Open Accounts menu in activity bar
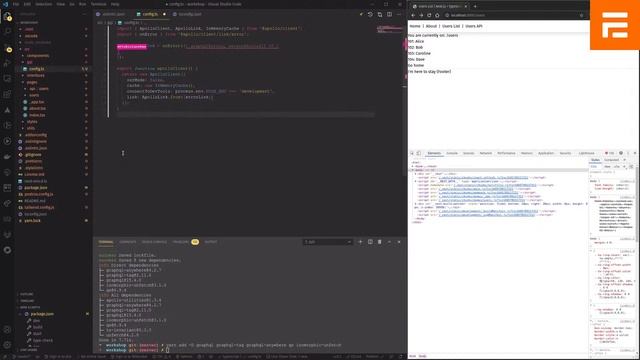 (x=7, y=329)
